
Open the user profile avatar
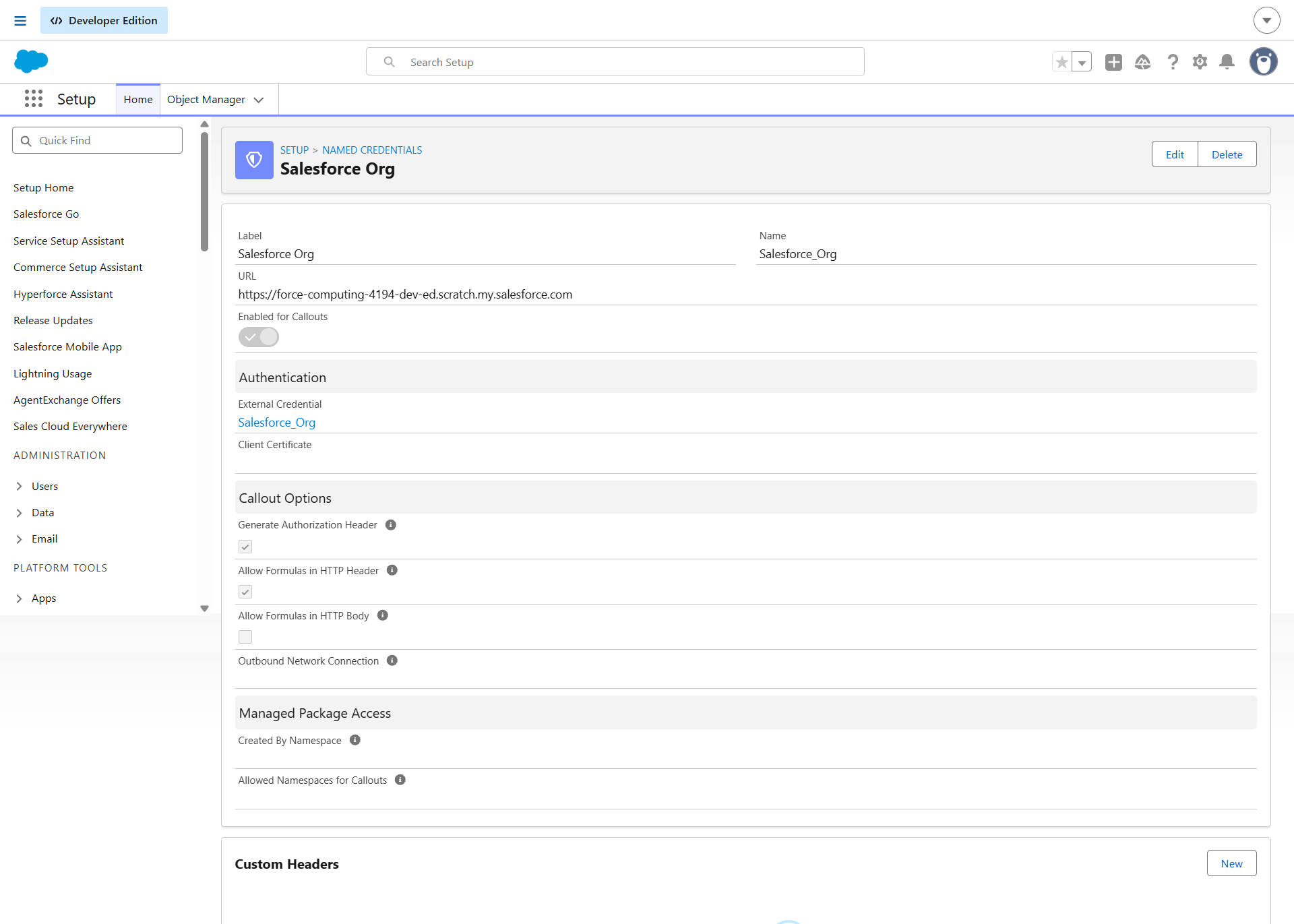point(1264,62)
